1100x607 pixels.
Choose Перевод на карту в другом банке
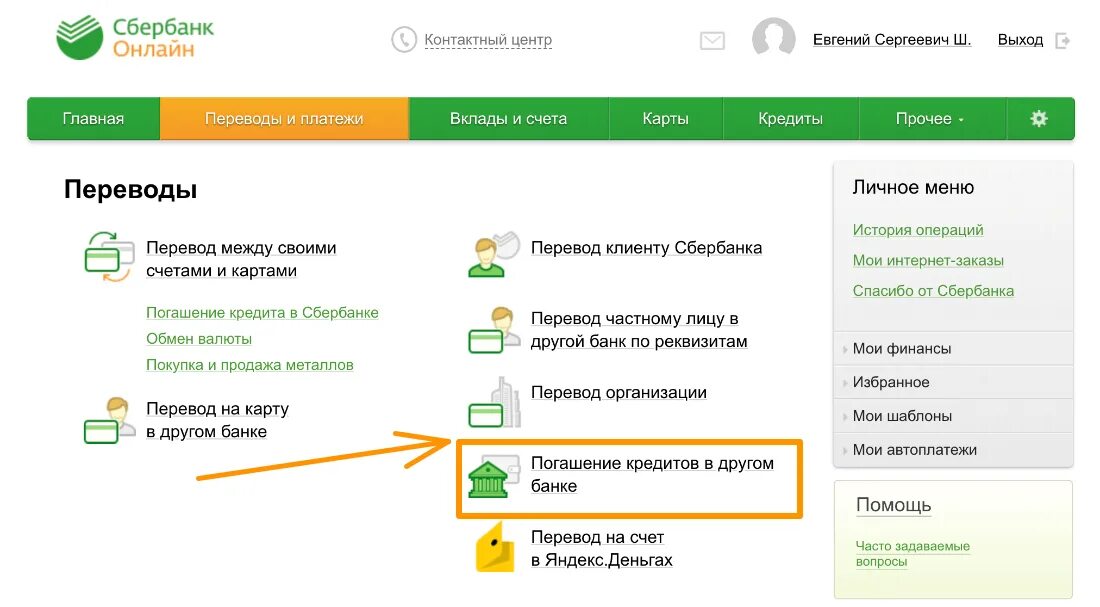point(217,420)
